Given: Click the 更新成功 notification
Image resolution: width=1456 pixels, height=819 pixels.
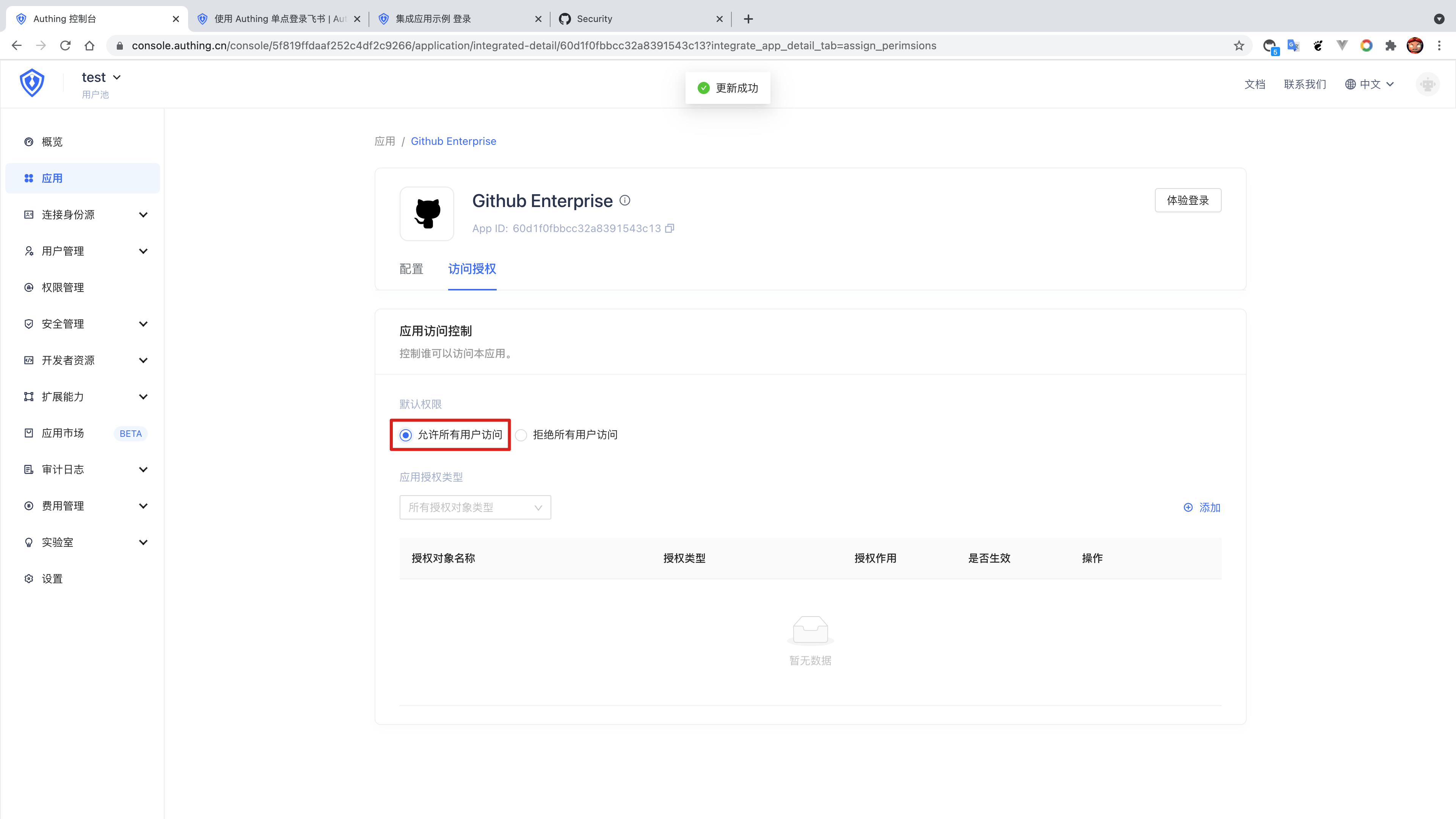Looking at the screenshot, I should click(x=728, y=88).
